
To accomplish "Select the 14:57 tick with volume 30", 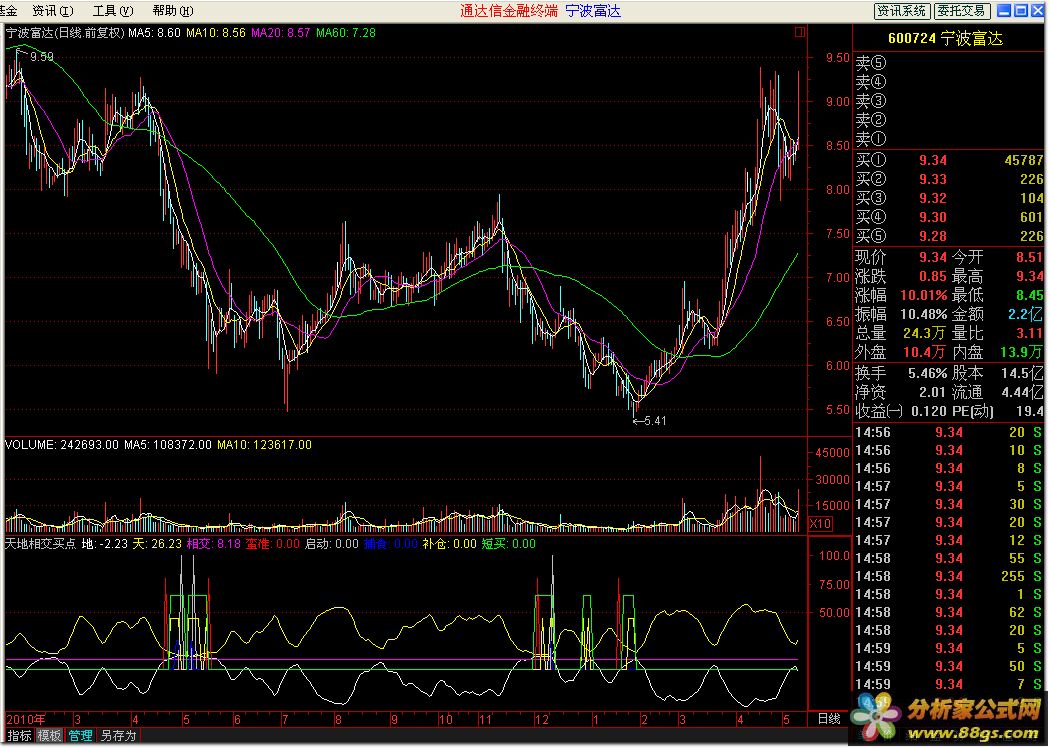I will pyautogui.click(x=948, y=504).
